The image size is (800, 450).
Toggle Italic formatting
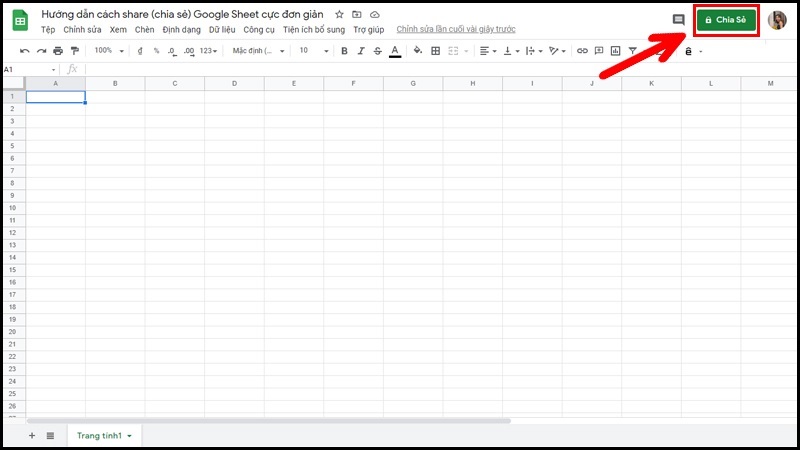[x=360, y=51]
